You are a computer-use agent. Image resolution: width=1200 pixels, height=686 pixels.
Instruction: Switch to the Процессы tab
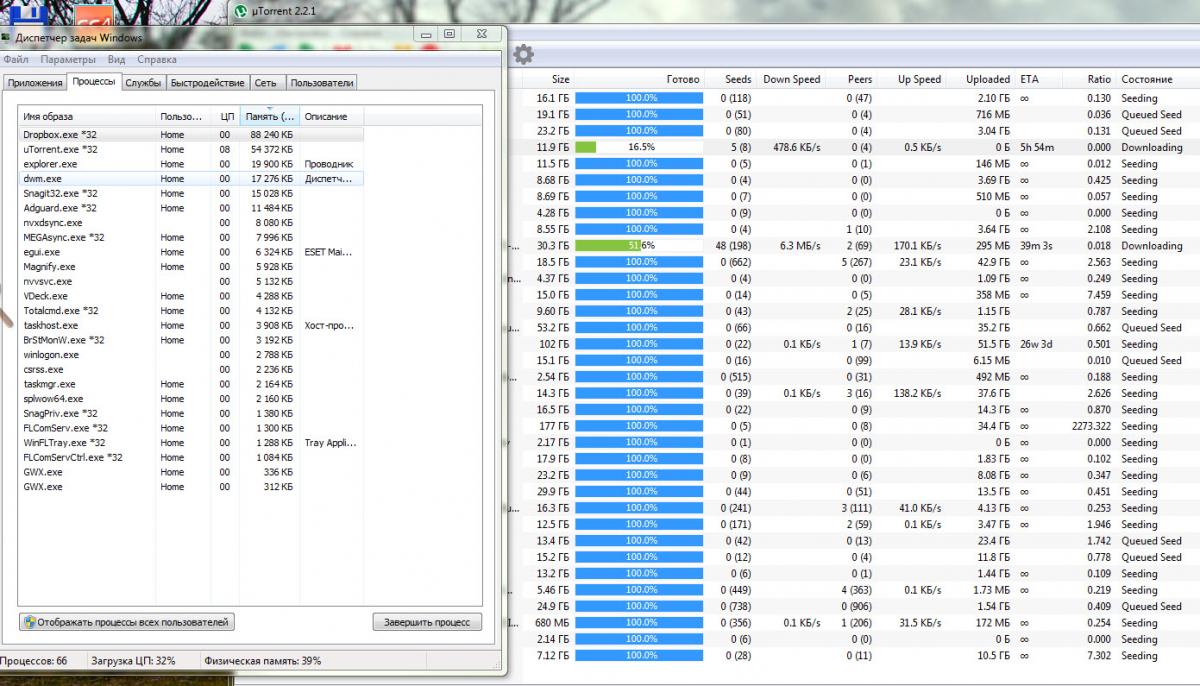pyautogui.click(x=94, y=82)
